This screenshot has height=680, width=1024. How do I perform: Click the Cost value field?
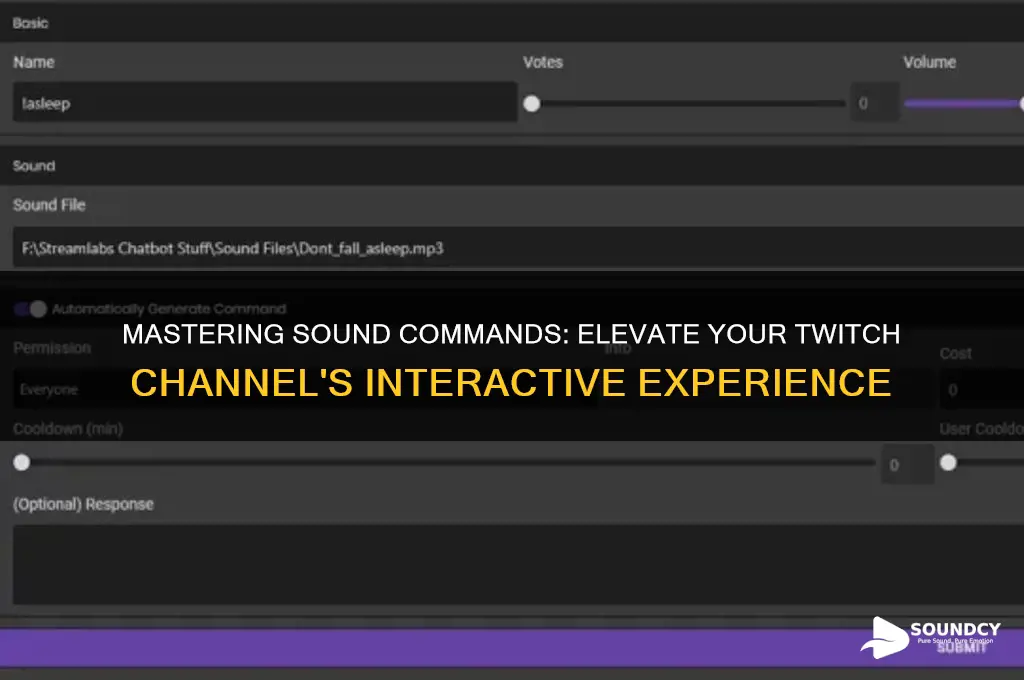tap(982, 390)
